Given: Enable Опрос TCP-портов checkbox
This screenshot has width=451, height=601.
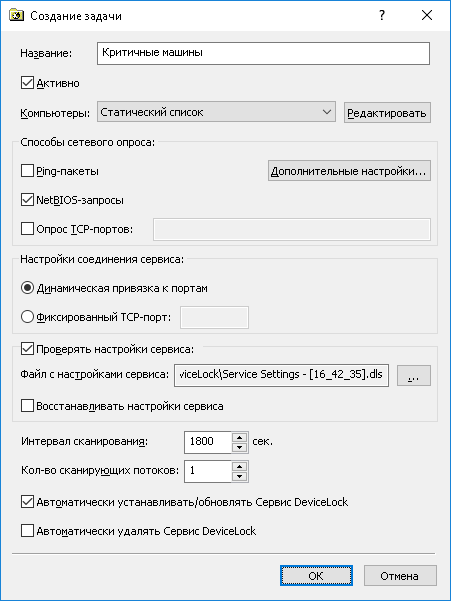Looking at the screenshot, I should (x=27, y=229).
